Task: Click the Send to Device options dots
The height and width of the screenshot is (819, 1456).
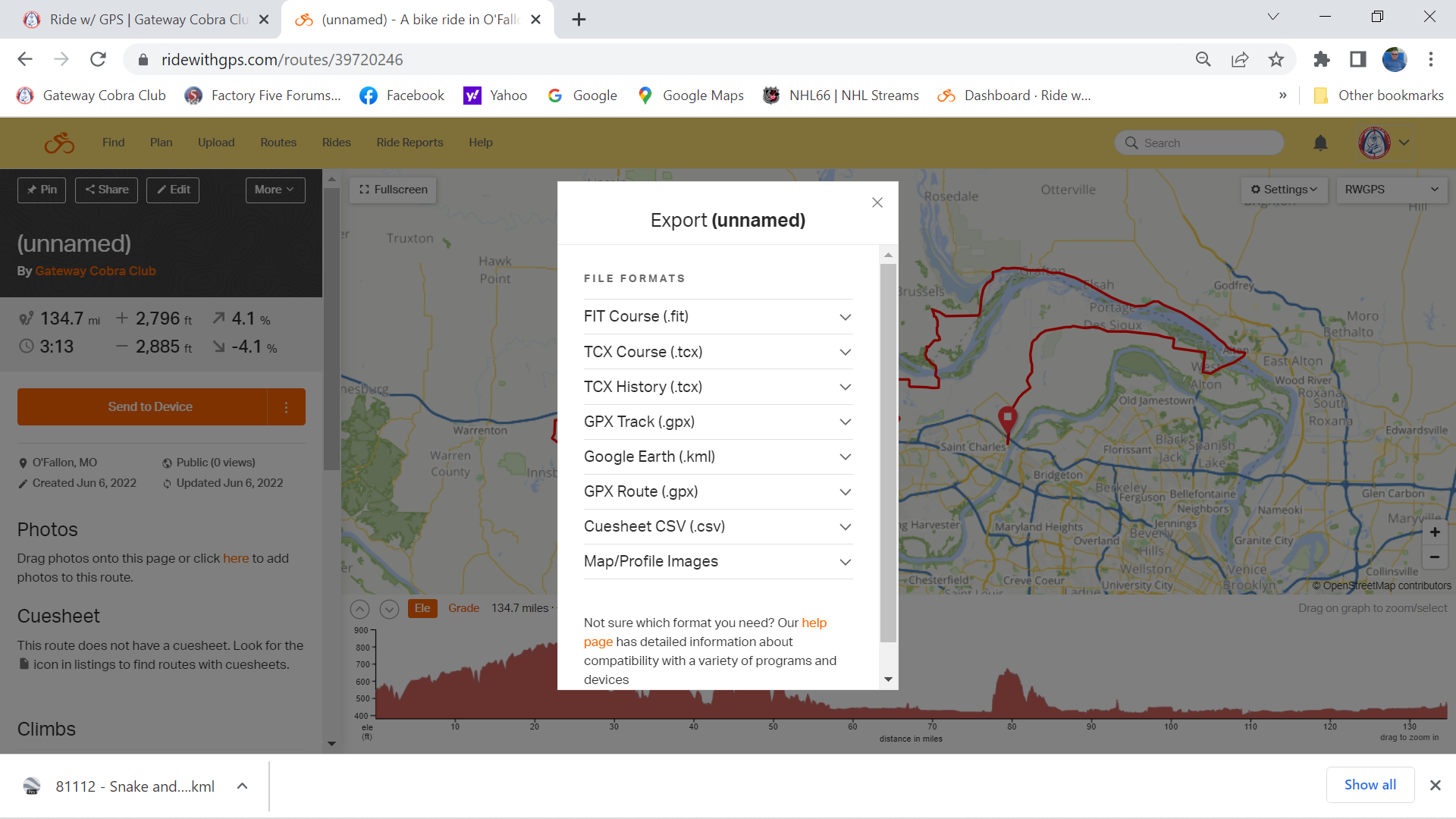Action: (286, 407)
